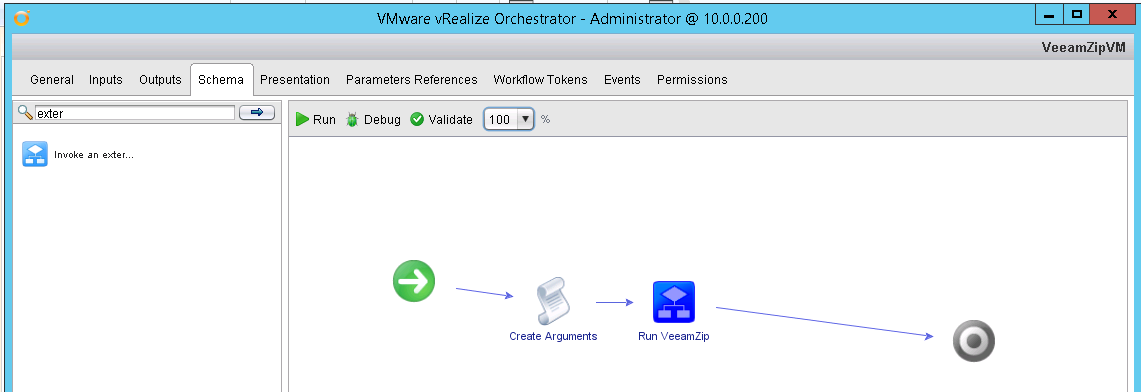Focus the search field containing exter
Viewport: 1141px width, 392px height.
pos(135,113)
